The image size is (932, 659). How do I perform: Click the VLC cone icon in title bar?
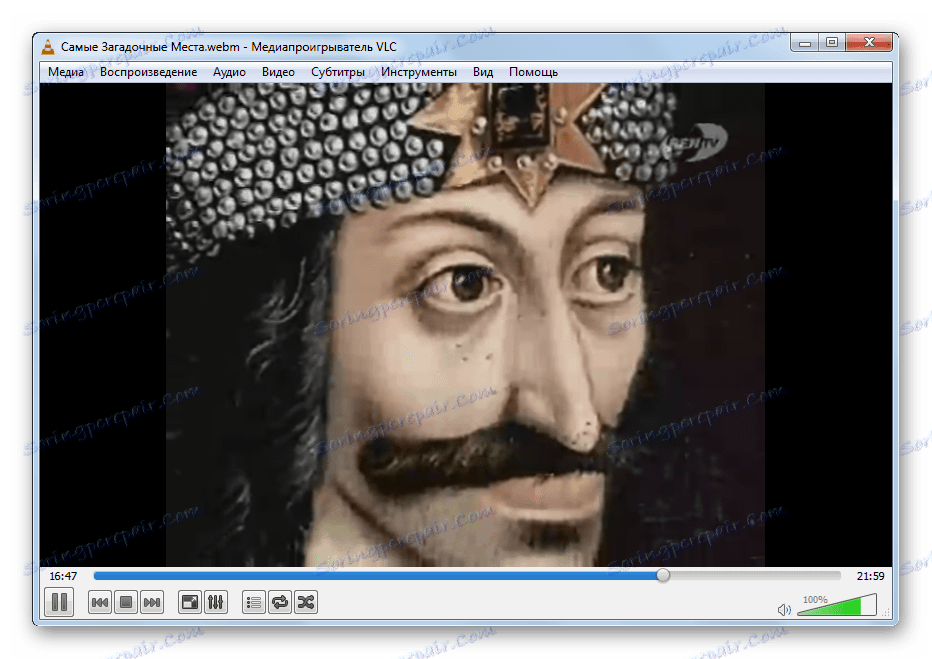pyautogui.click(x=48, y=47)
